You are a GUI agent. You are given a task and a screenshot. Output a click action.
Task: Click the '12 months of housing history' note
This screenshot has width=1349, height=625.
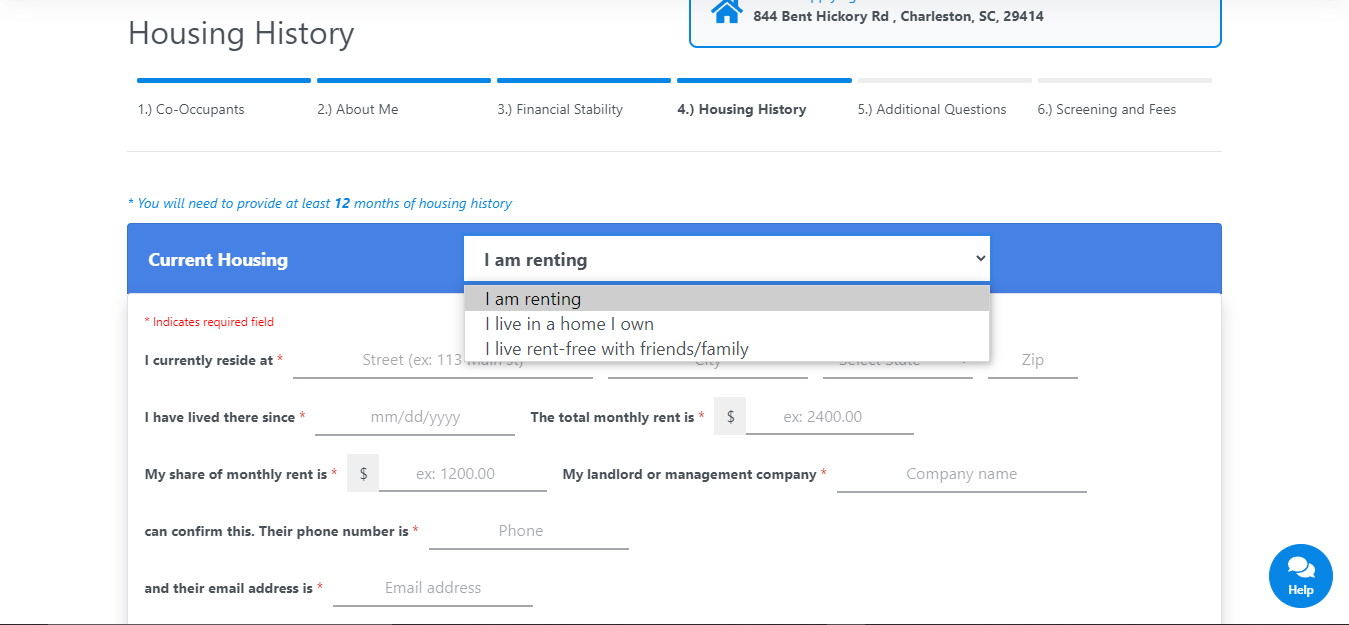320,203
